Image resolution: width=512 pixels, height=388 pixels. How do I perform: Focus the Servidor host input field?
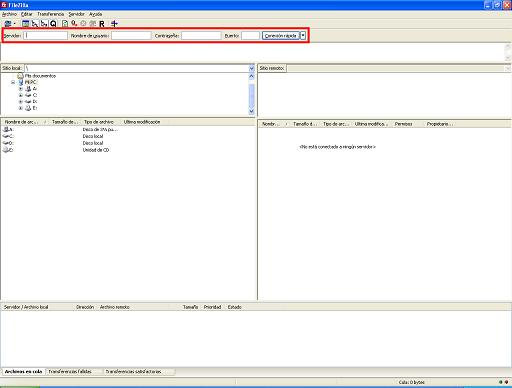(46, 35)
